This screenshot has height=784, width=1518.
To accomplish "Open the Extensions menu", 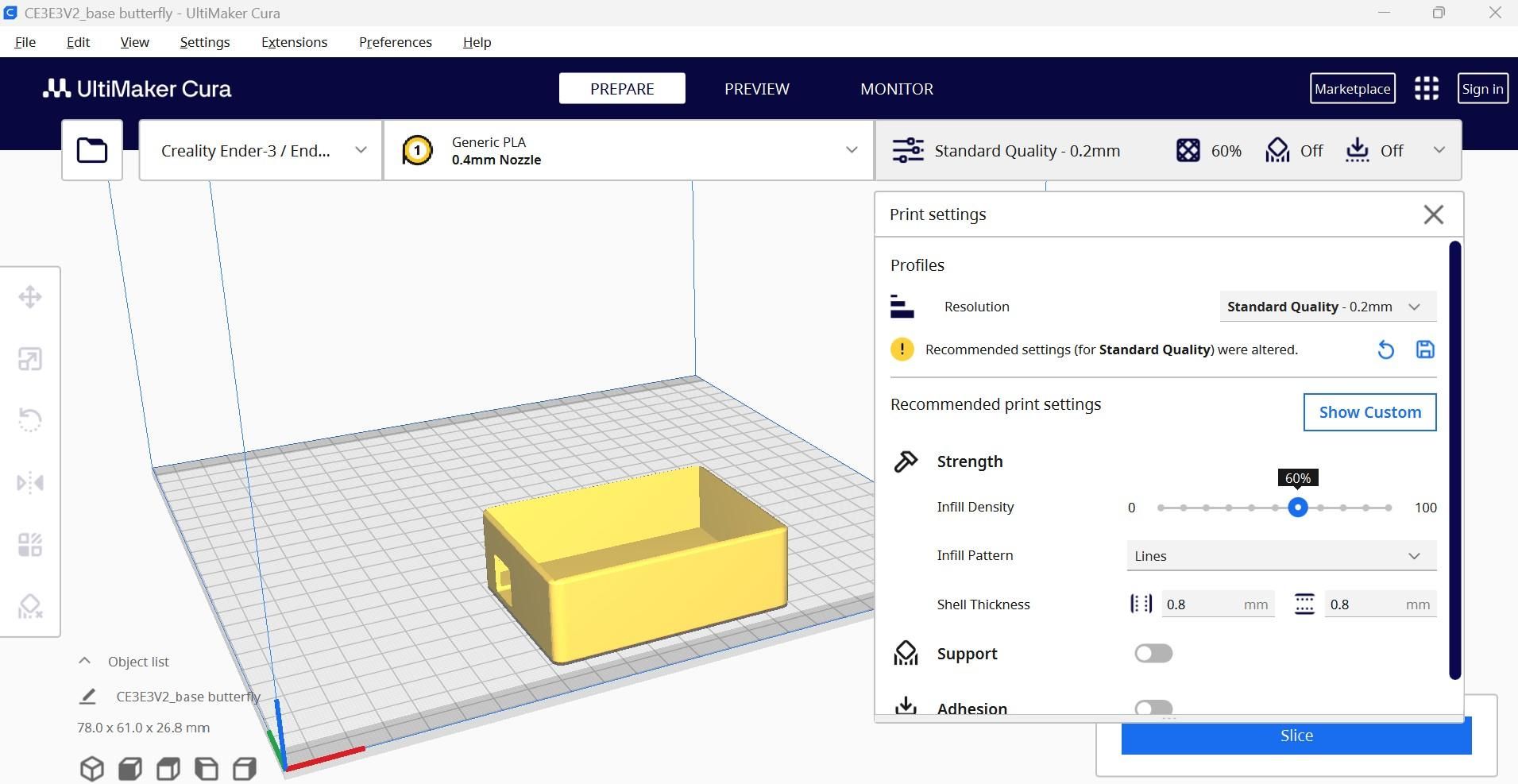I will pos(295,42).
